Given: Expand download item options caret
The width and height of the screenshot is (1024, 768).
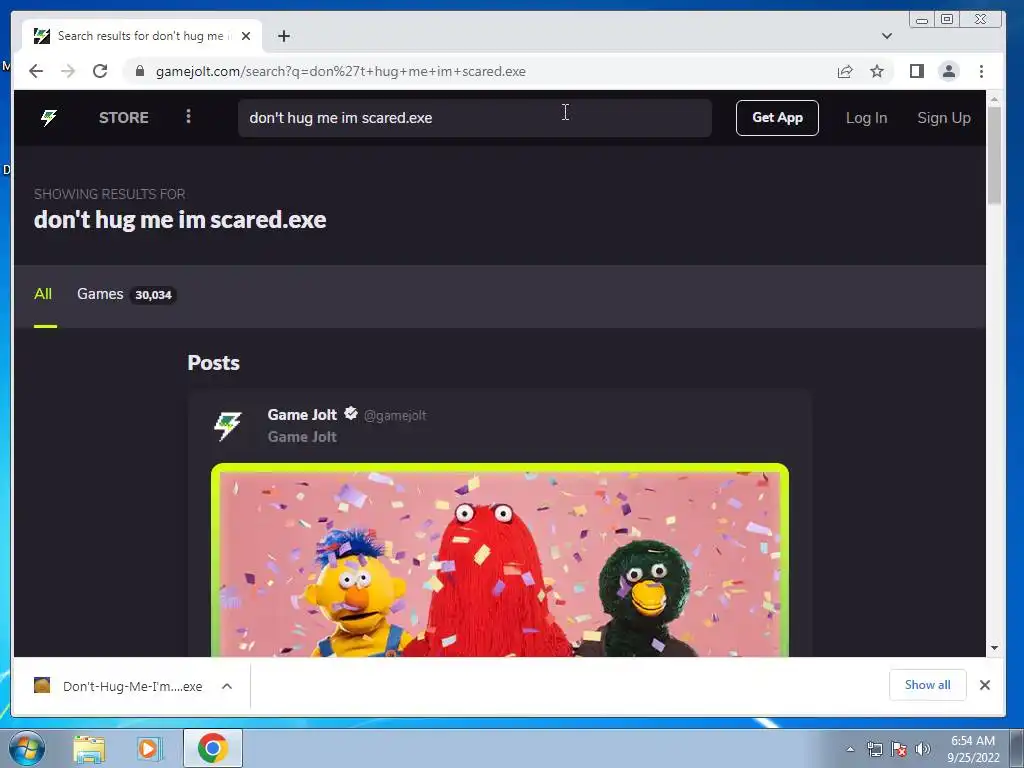Looking at the screenshot, I should click(x=227, y=686).
